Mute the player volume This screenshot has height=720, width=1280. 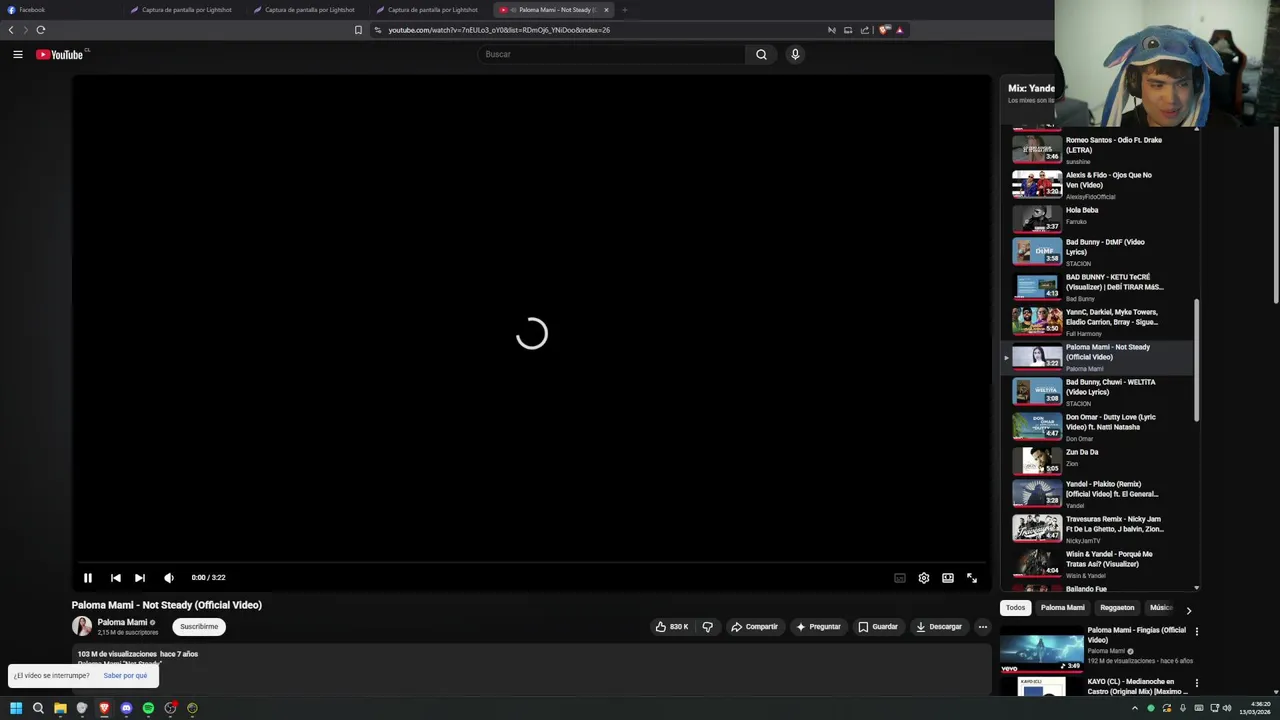[x=169, y=577]
